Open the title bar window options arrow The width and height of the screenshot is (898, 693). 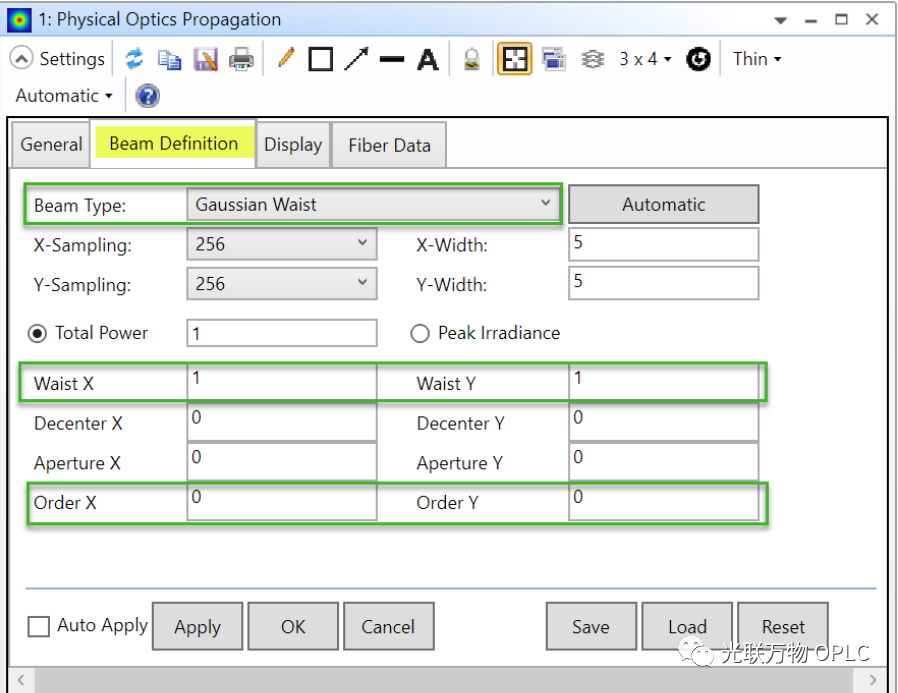click(x=780, y=20)
